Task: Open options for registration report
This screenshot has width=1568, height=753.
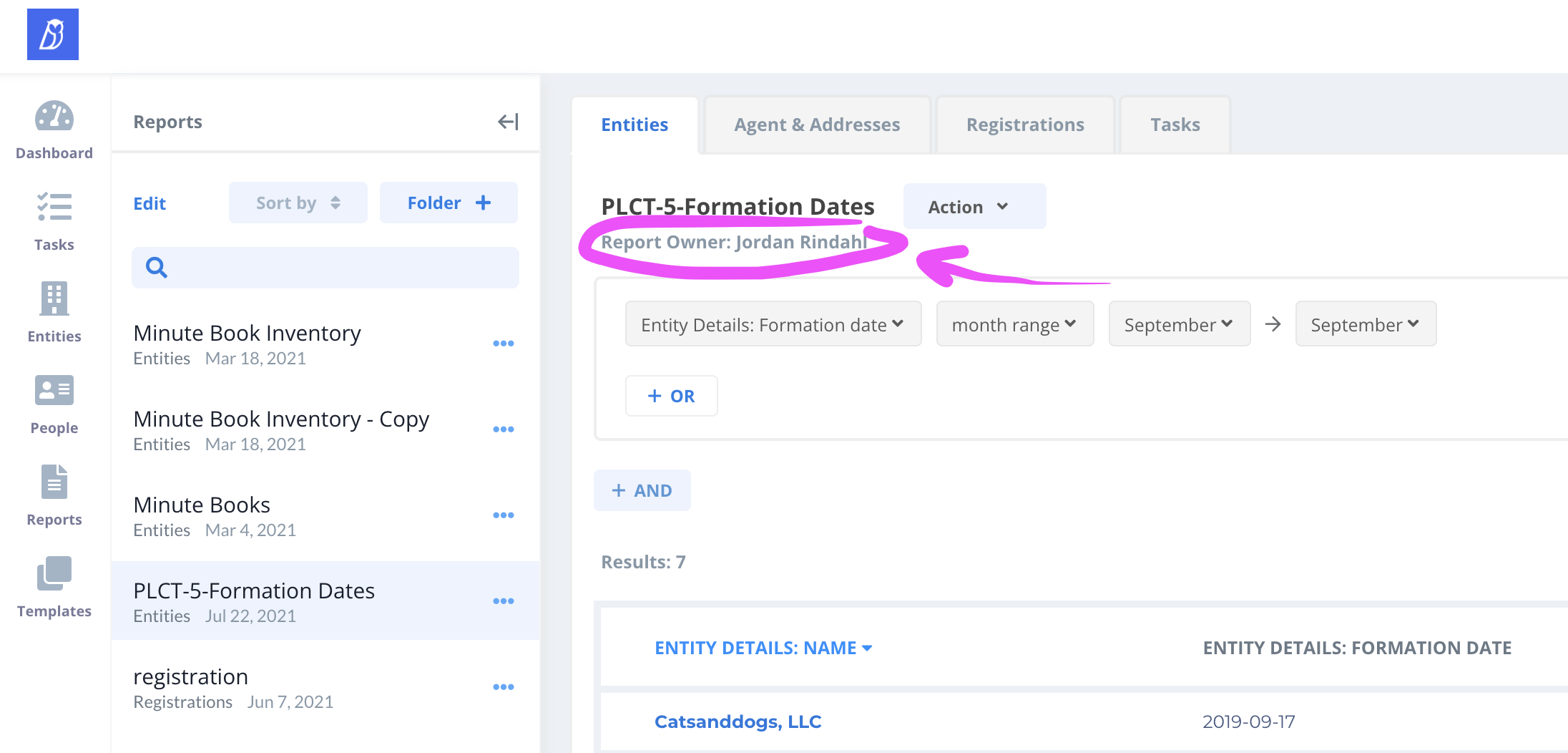Action: 504,687
